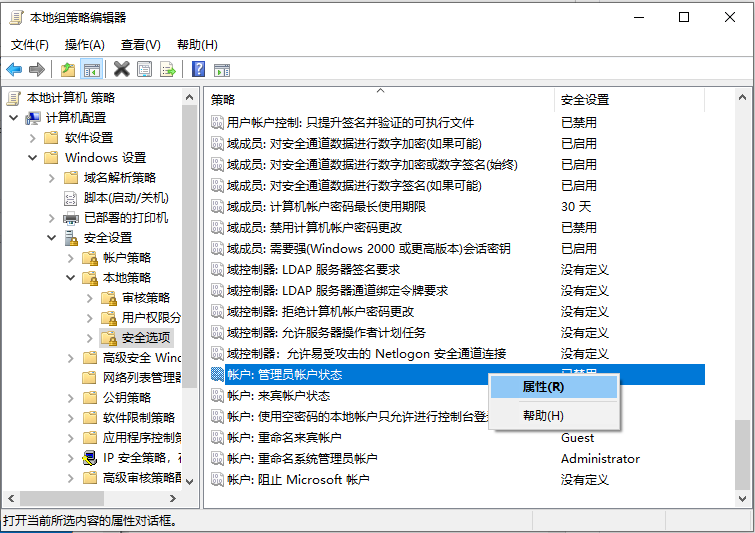Choose 帮助(H) in the context menu
This screenshot has width=755, height=533.
click(544, 415)
